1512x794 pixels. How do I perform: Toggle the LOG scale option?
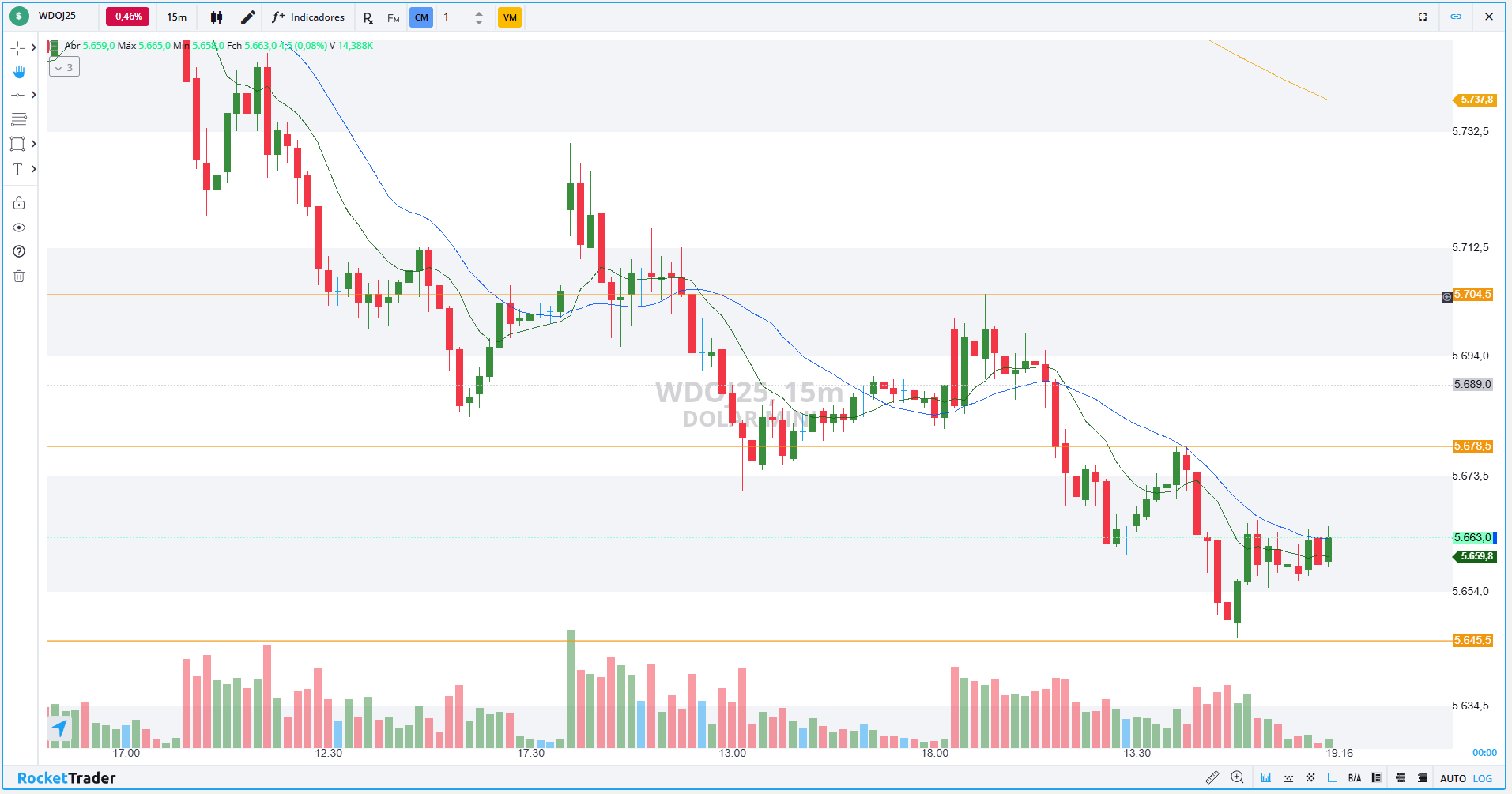click(1483, 778)
